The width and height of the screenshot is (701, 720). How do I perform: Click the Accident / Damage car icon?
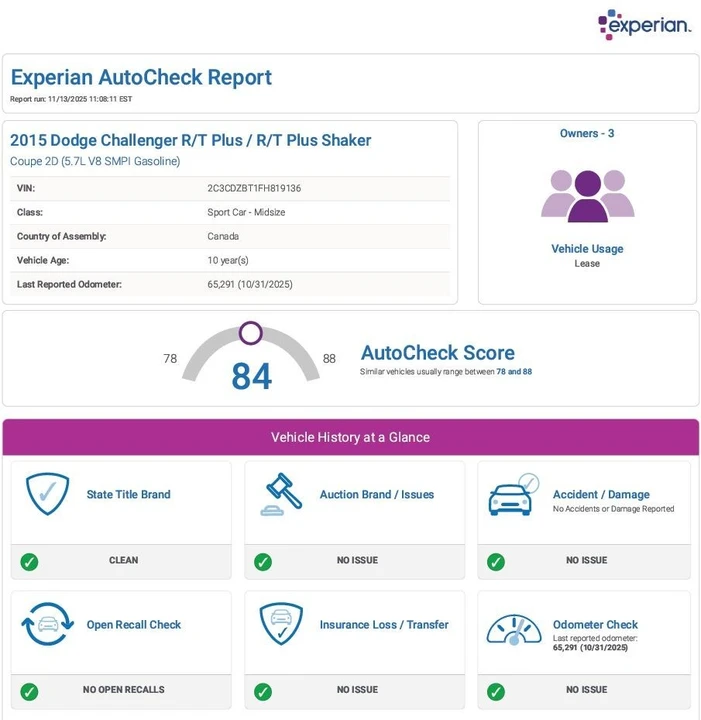click(514, 495)
